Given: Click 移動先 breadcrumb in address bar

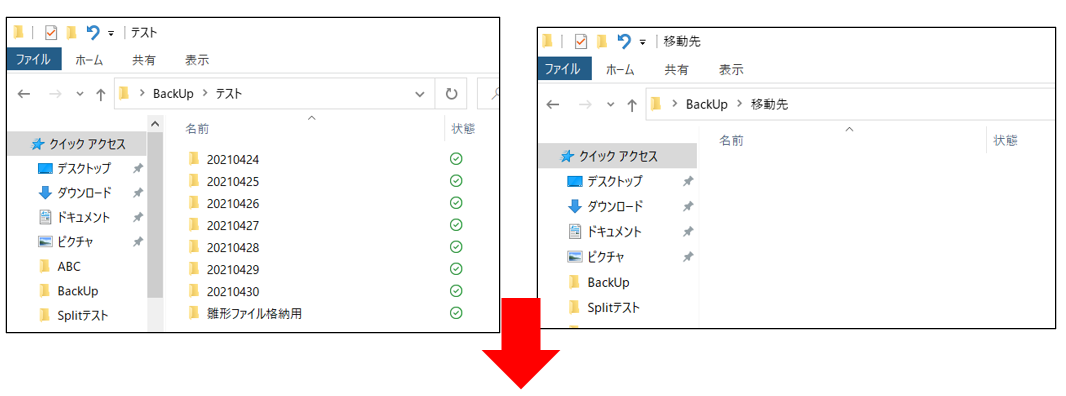Looking at the screenshot, I should click(769, 104).
